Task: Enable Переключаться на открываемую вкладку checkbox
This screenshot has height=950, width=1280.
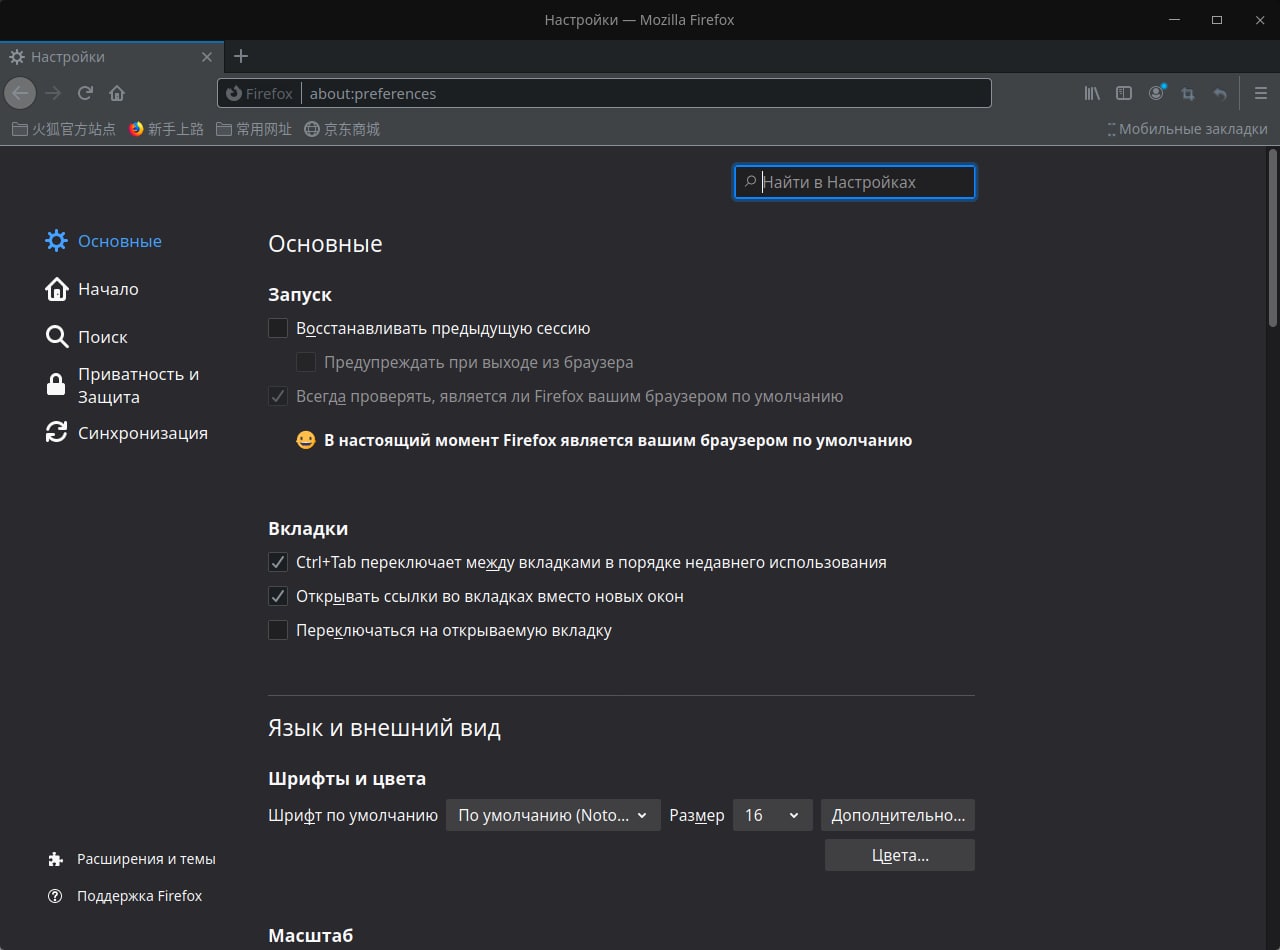Action: click(x=278, y=630)
